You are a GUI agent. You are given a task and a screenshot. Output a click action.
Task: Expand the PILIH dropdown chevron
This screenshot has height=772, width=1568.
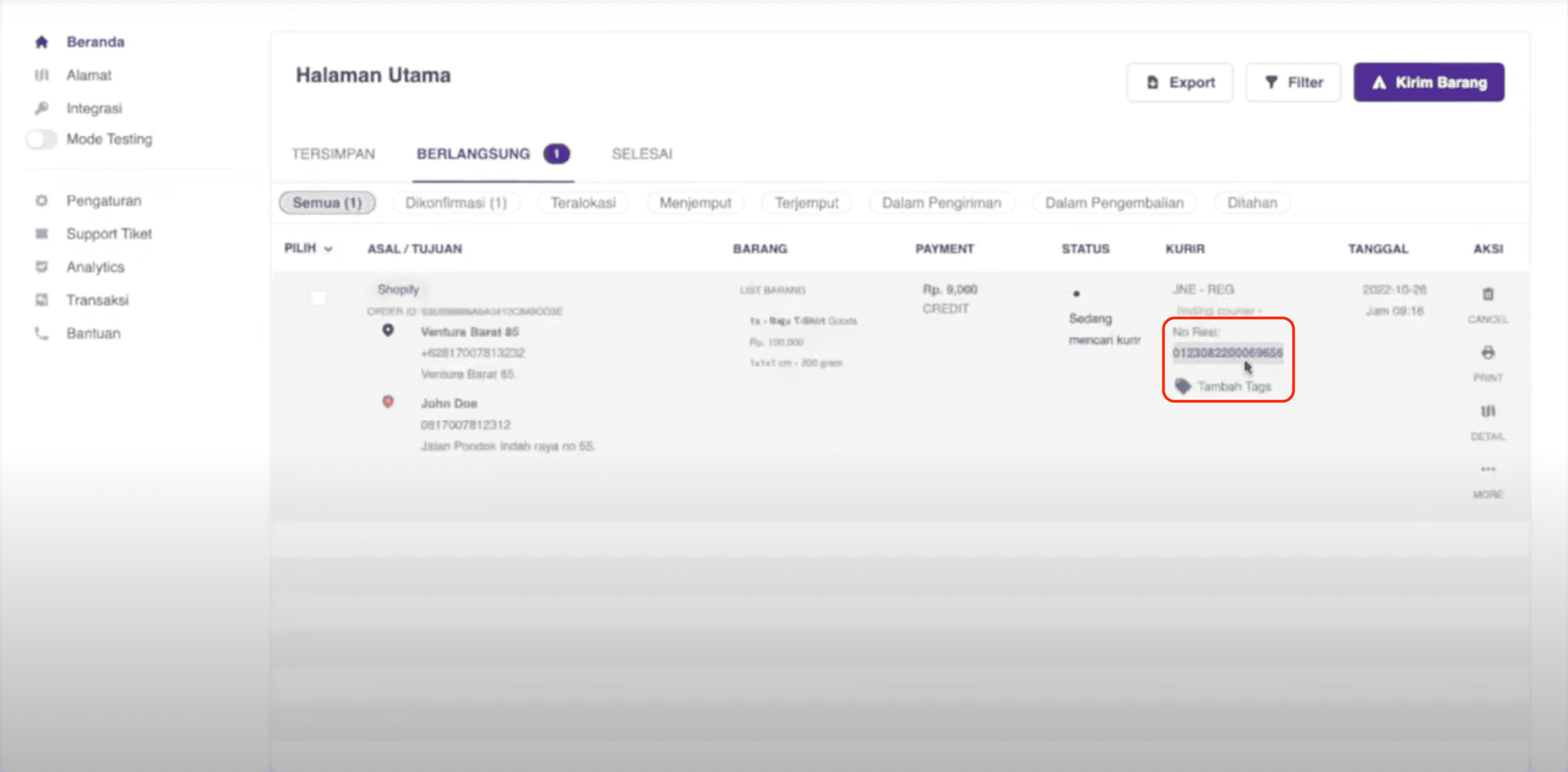328,249
